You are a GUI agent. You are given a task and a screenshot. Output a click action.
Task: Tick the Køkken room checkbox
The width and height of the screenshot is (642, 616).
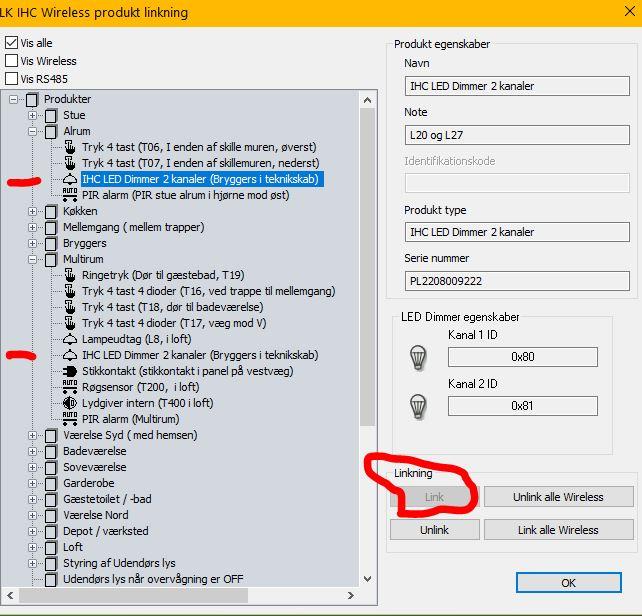coord(51,211)
